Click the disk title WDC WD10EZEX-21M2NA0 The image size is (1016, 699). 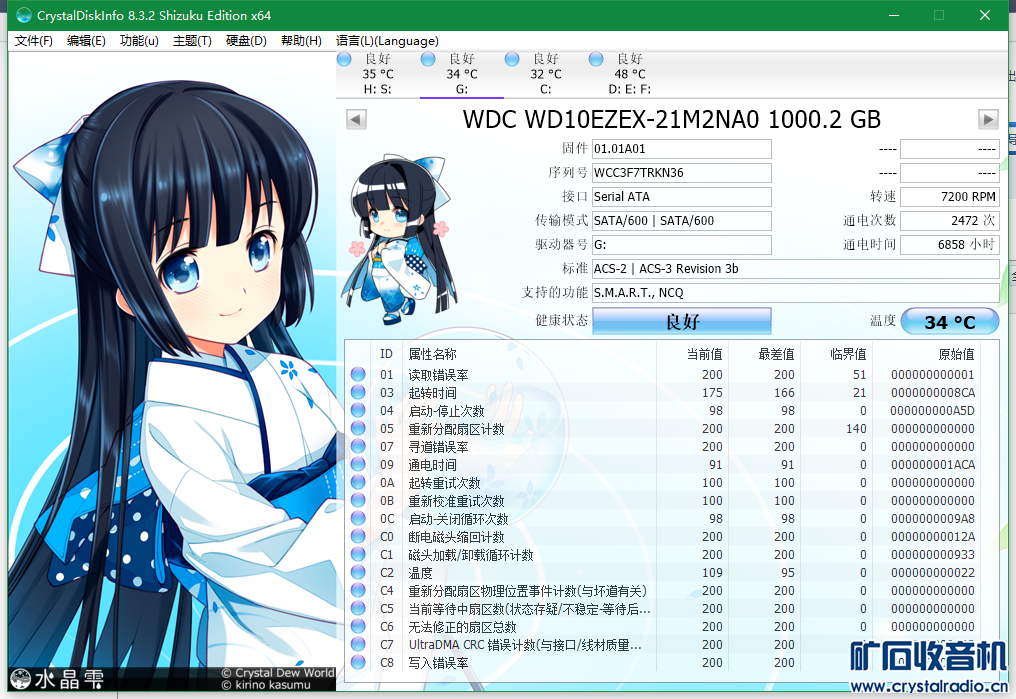pos(671,119)
